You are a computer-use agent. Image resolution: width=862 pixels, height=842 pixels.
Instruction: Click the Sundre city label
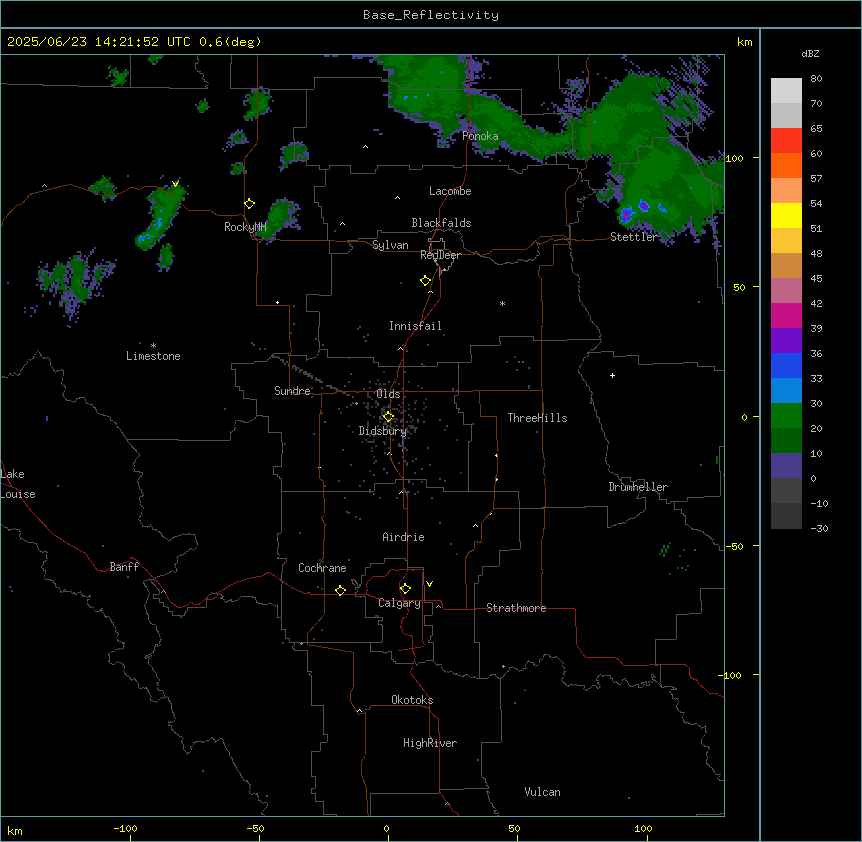(292, 391)
